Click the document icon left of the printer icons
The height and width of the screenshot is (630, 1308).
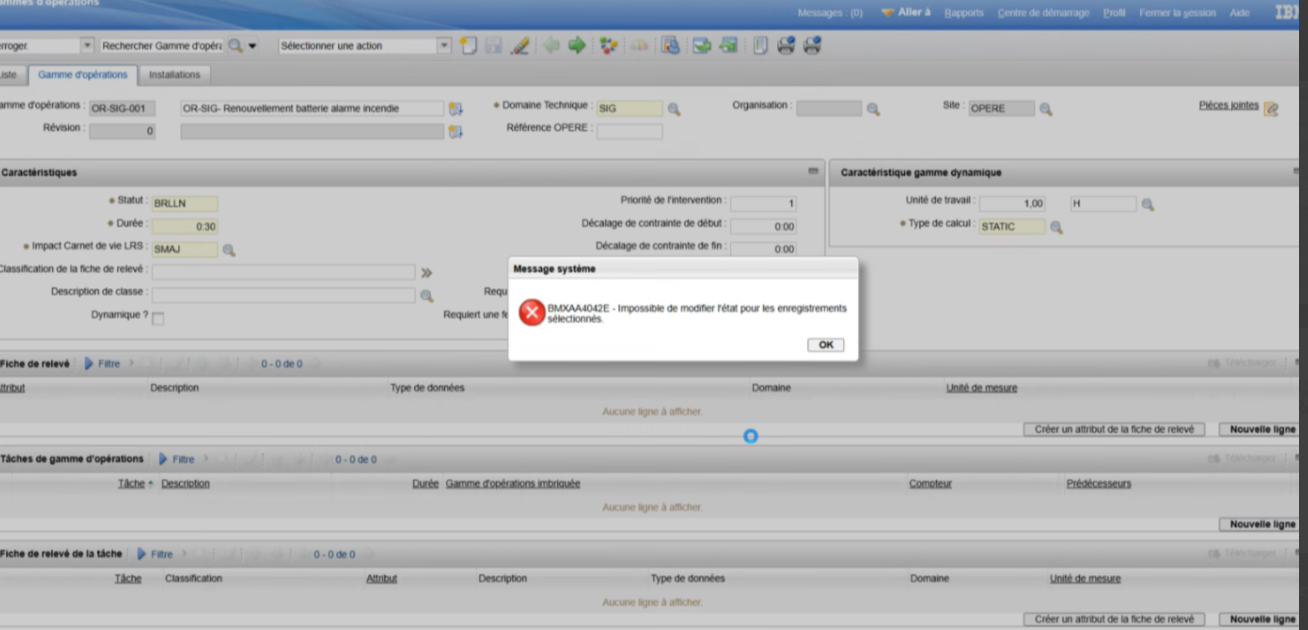point(760,46)
